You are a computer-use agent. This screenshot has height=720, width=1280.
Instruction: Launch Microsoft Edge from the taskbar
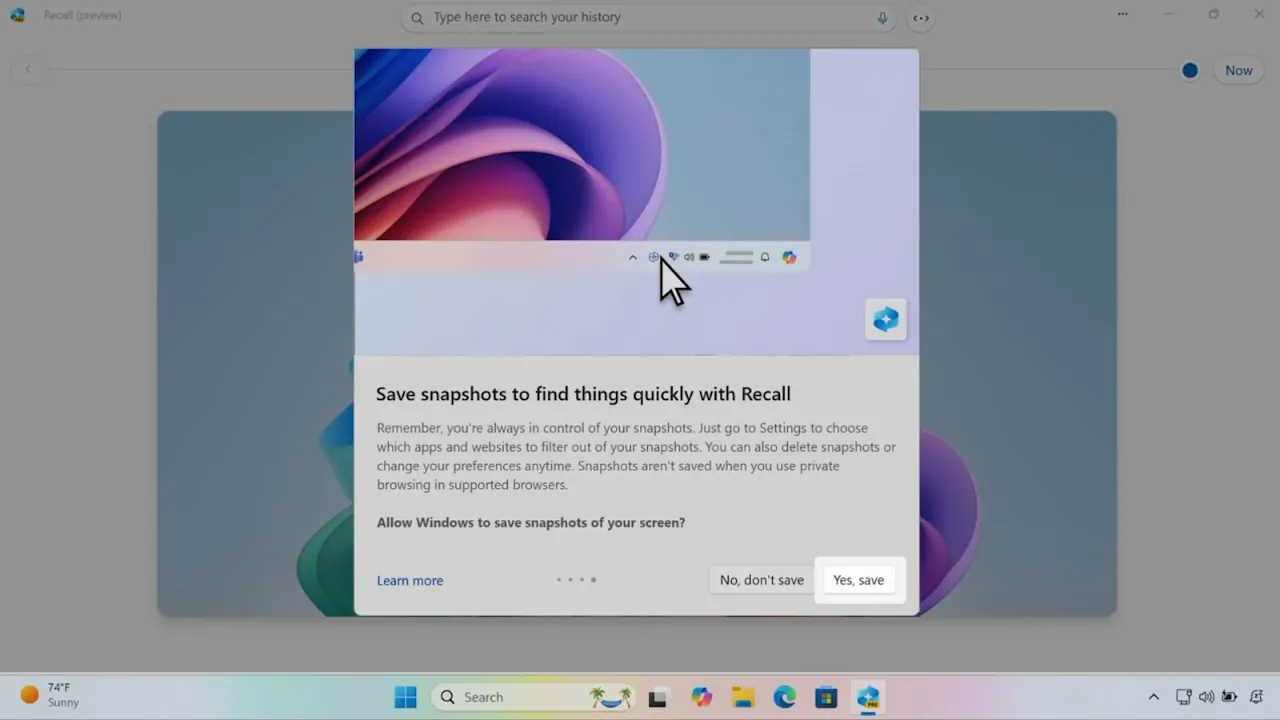[785, 697]
